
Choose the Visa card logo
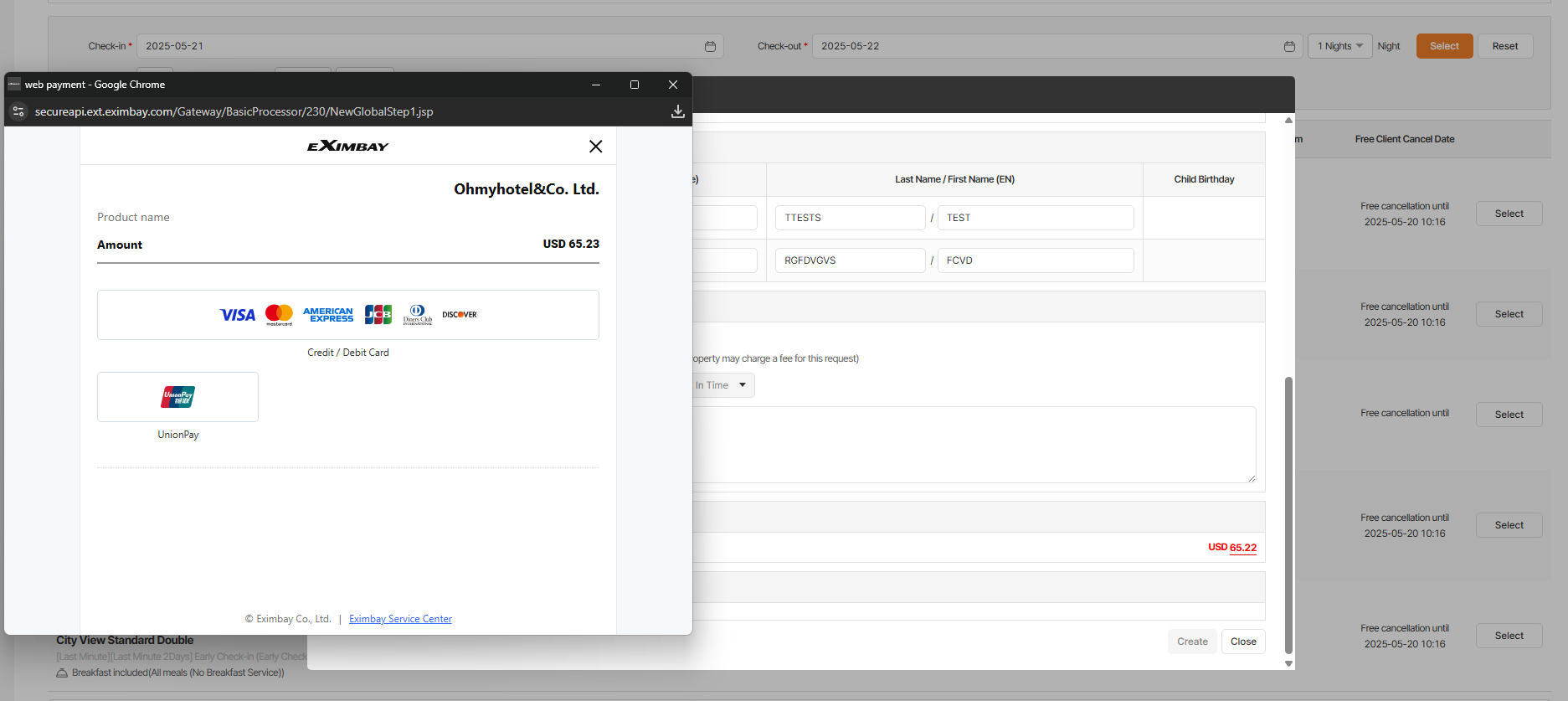point(238,315)
